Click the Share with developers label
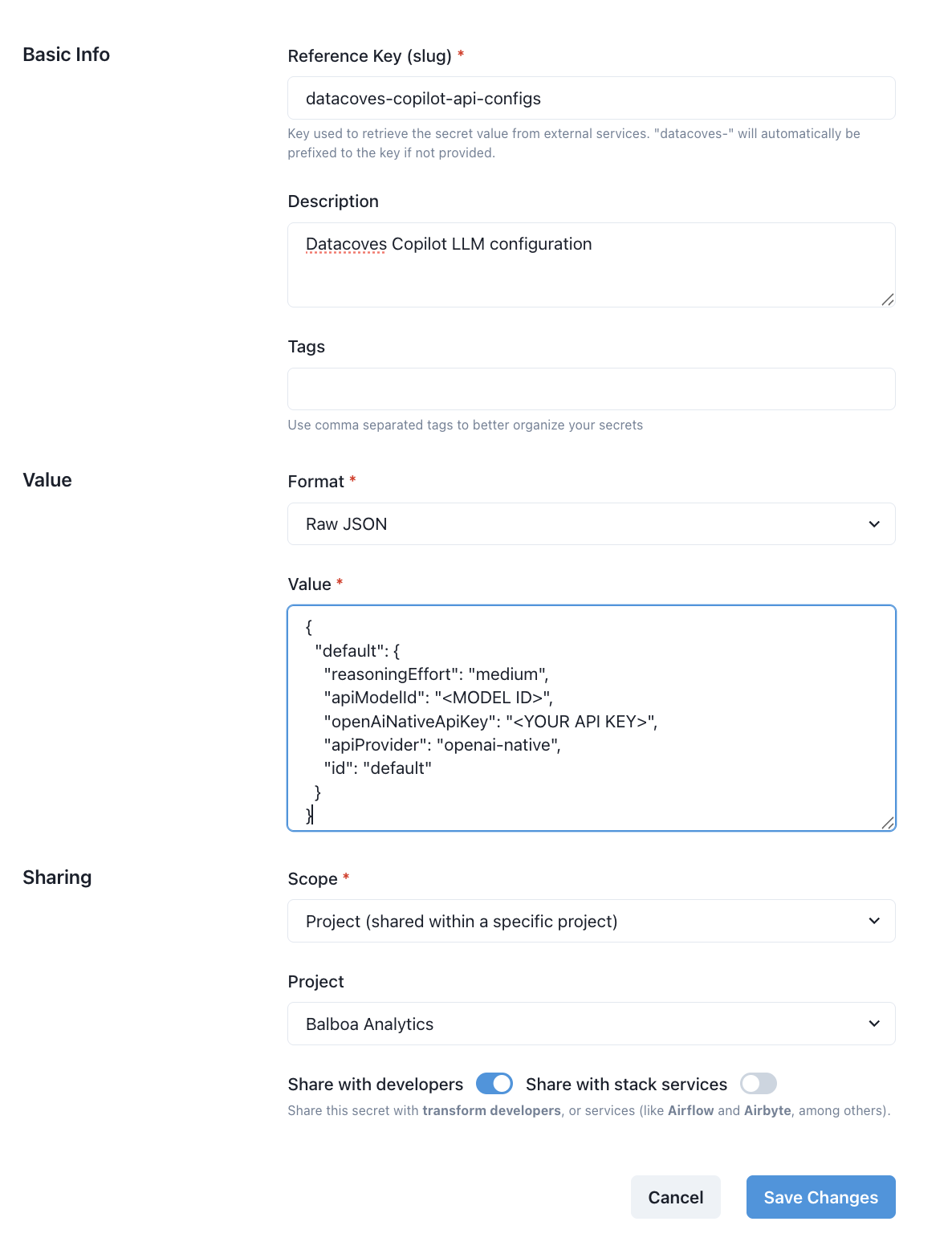Viewport: 952px width, 1254px height. 376,1085
